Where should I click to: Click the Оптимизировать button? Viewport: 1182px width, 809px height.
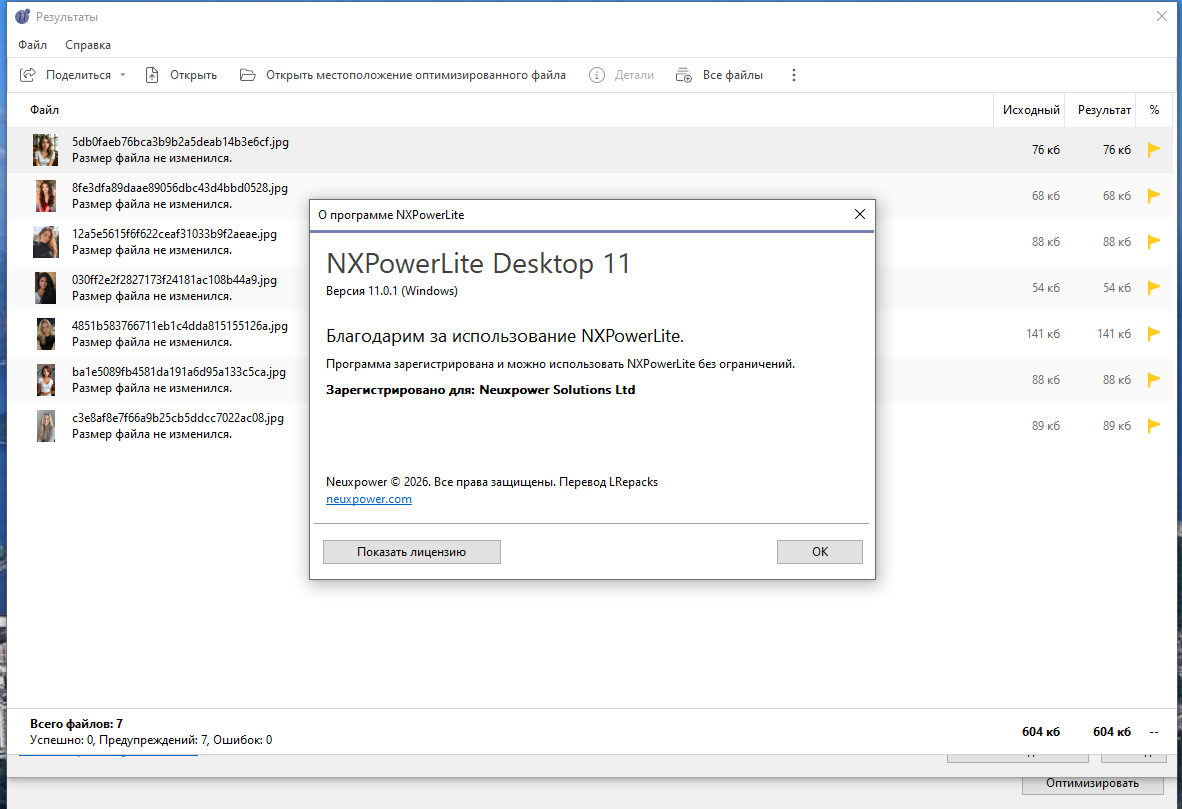(1092, 783)
